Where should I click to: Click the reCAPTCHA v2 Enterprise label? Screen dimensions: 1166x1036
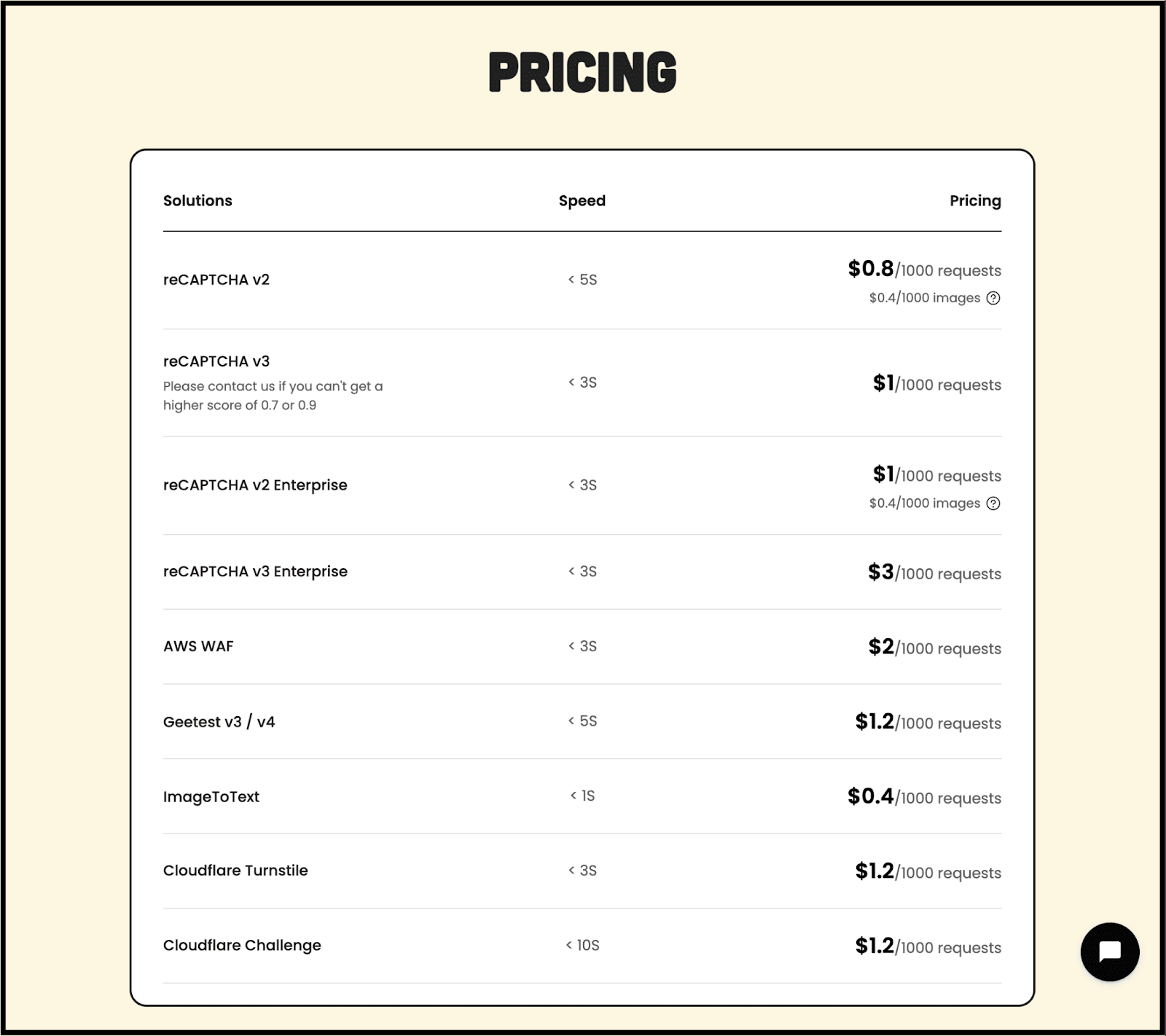pos(255,484)
